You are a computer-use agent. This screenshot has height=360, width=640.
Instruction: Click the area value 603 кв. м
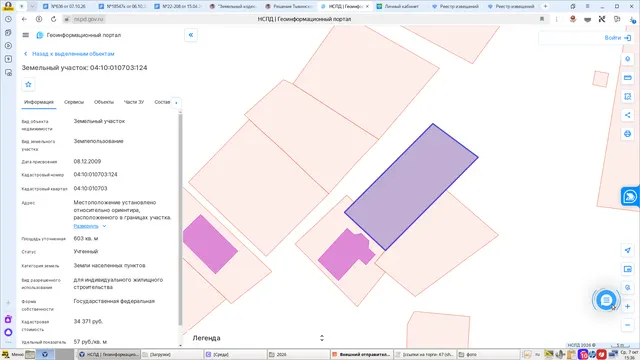pos(86,238)
